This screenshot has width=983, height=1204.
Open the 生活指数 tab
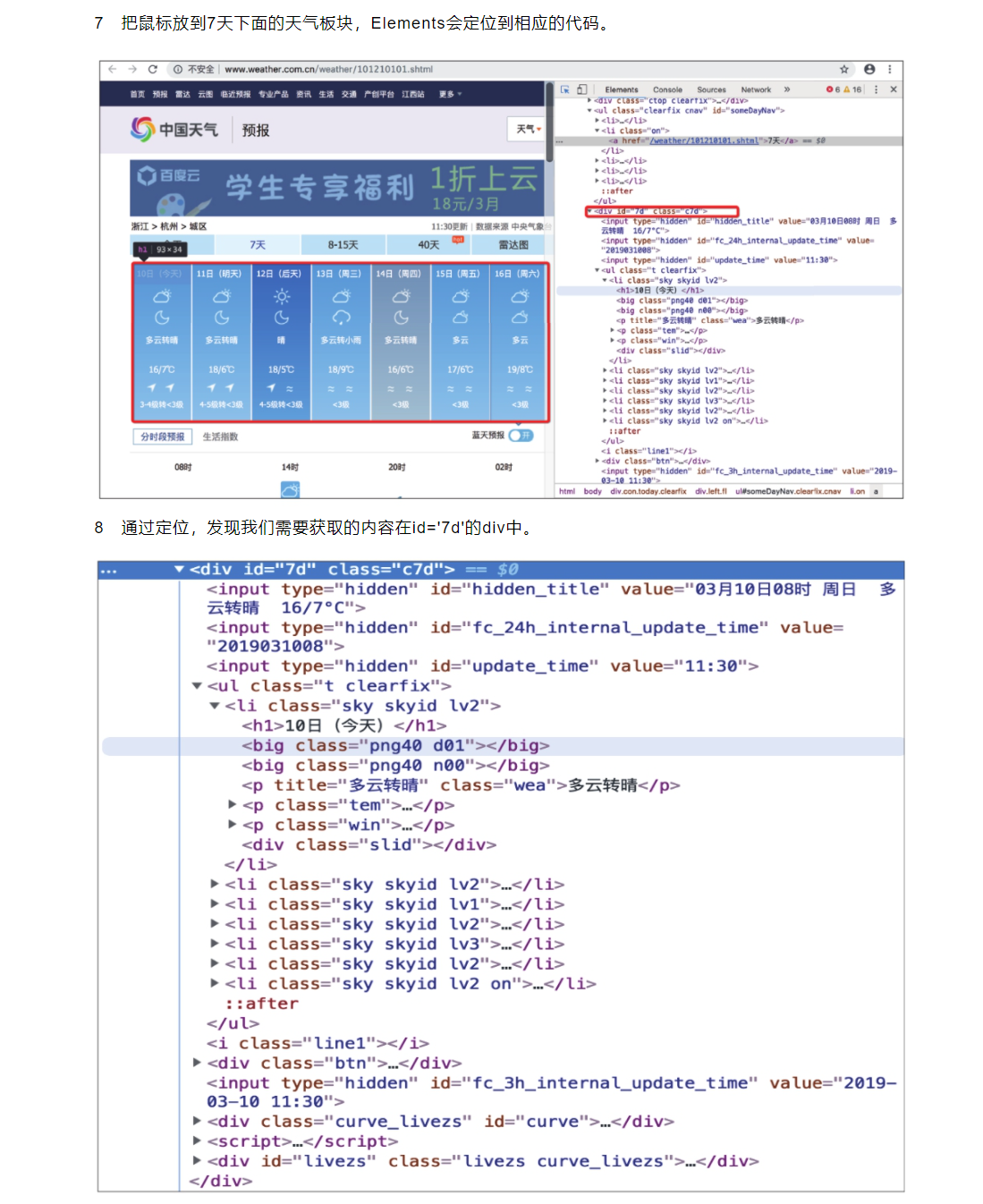220,437
